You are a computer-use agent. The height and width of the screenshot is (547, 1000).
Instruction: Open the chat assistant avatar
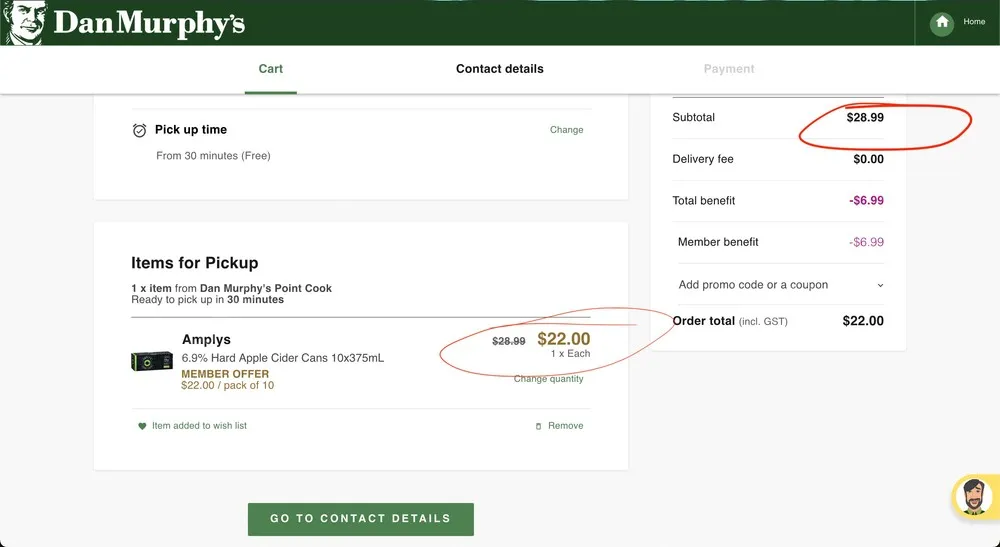click(972, 497)
